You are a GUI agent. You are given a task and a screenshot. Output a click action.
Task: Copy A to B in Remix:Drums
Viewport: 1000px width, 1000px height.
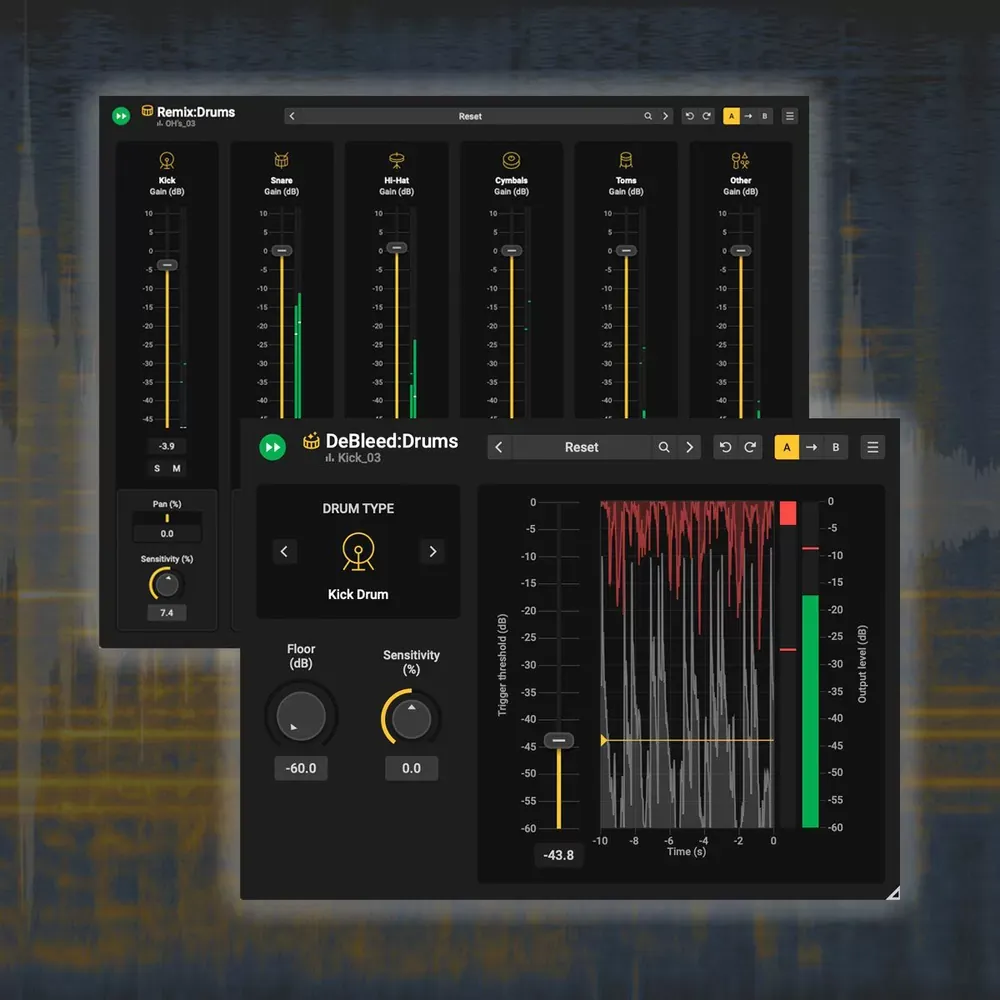(x=748, y=116)
